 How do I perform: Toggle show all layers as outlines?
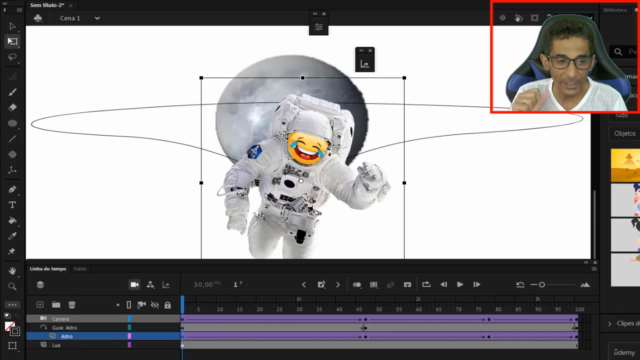[129, 305]
